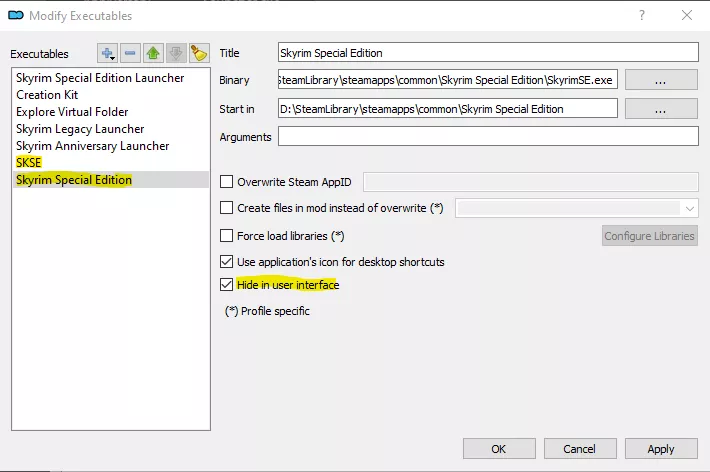Click OK button
The image size is (710, 472).
tap(499, 449)
